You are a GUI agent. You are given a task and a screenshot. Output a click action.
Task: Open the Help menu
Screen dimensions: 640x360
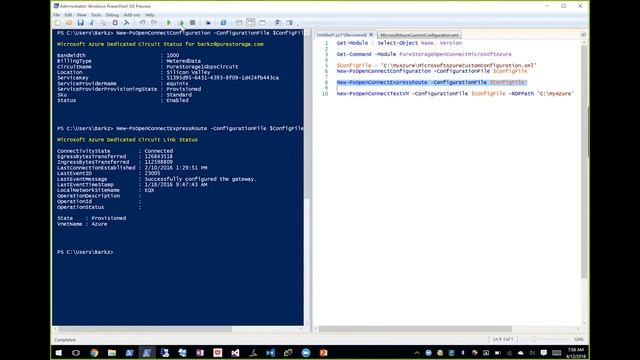[149, 15]
